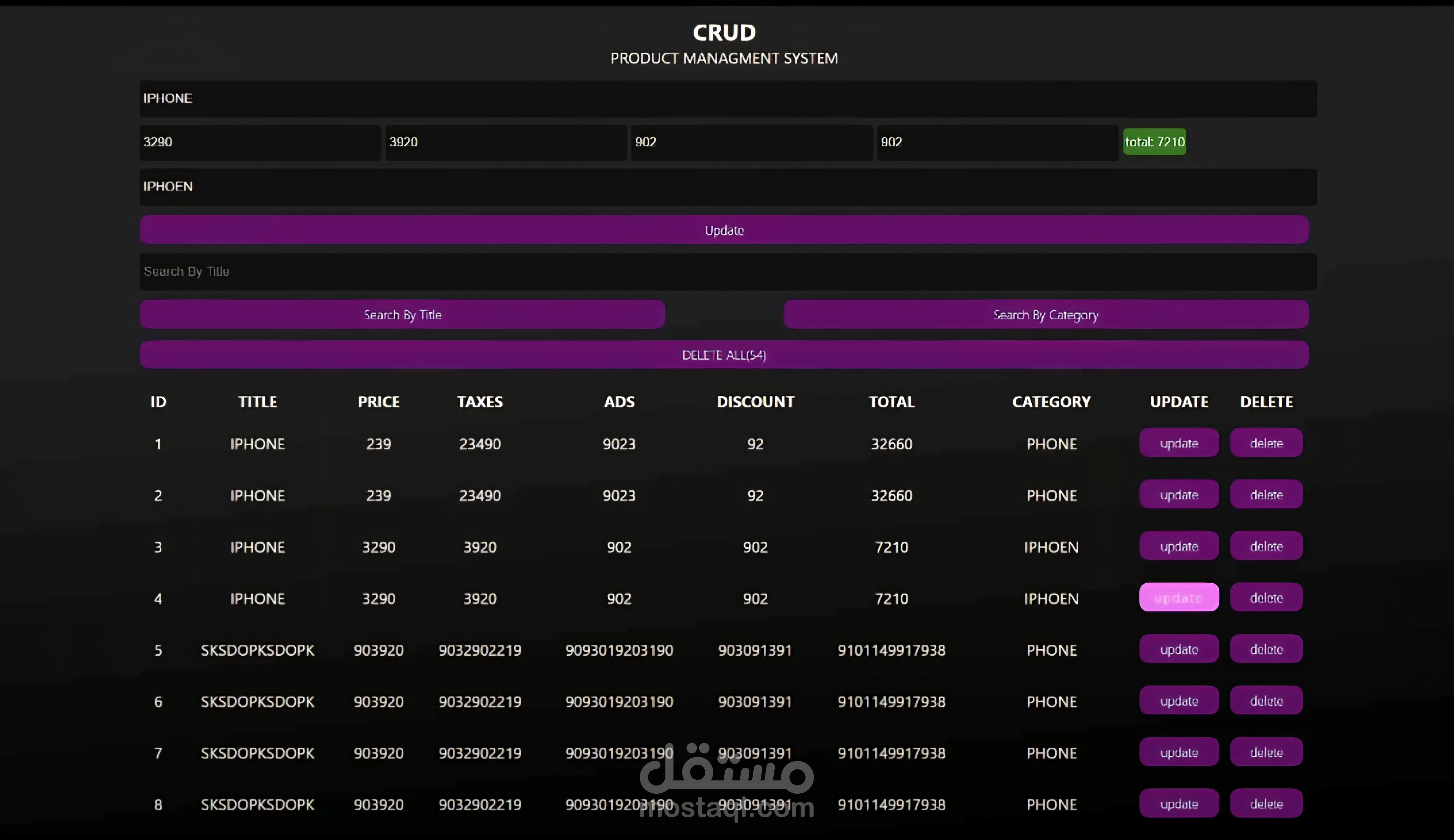Focus the title input containing IPHONE
This screenshot has width=1454, height=840.
click(727, 99)
